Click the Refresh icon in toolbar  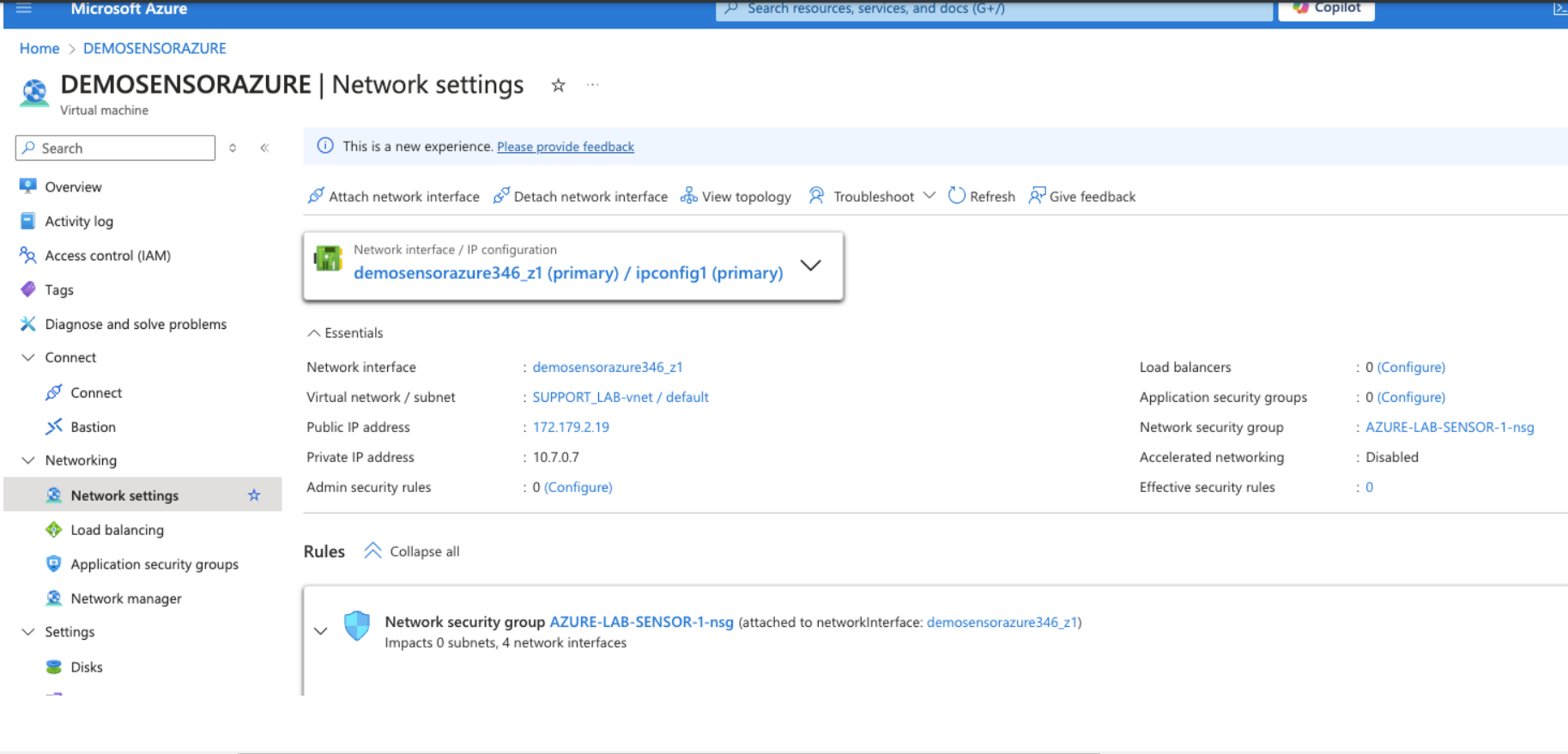point(956,196)
